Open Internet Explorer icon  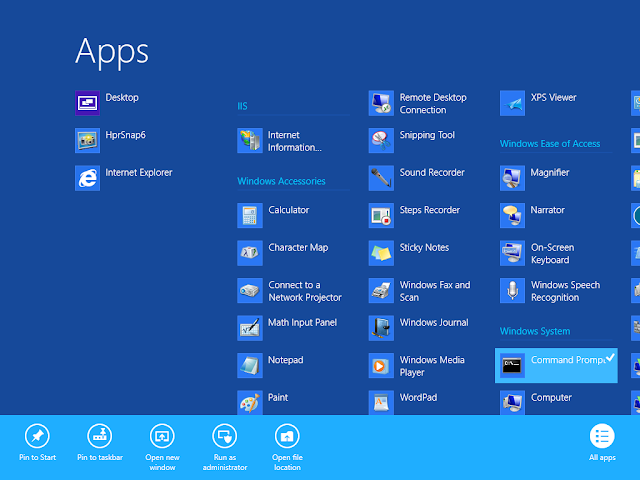tap(87, 178)
